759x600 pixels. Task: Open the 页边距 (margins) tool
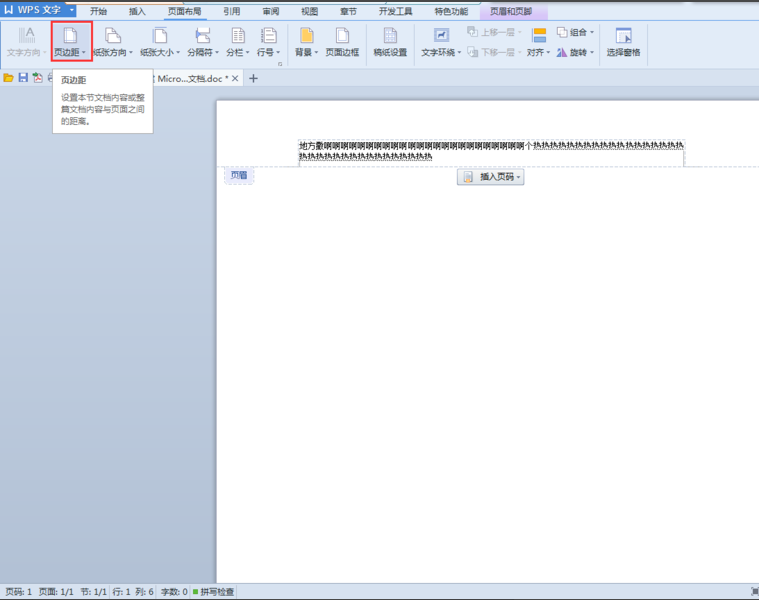[x=71, y=42]
